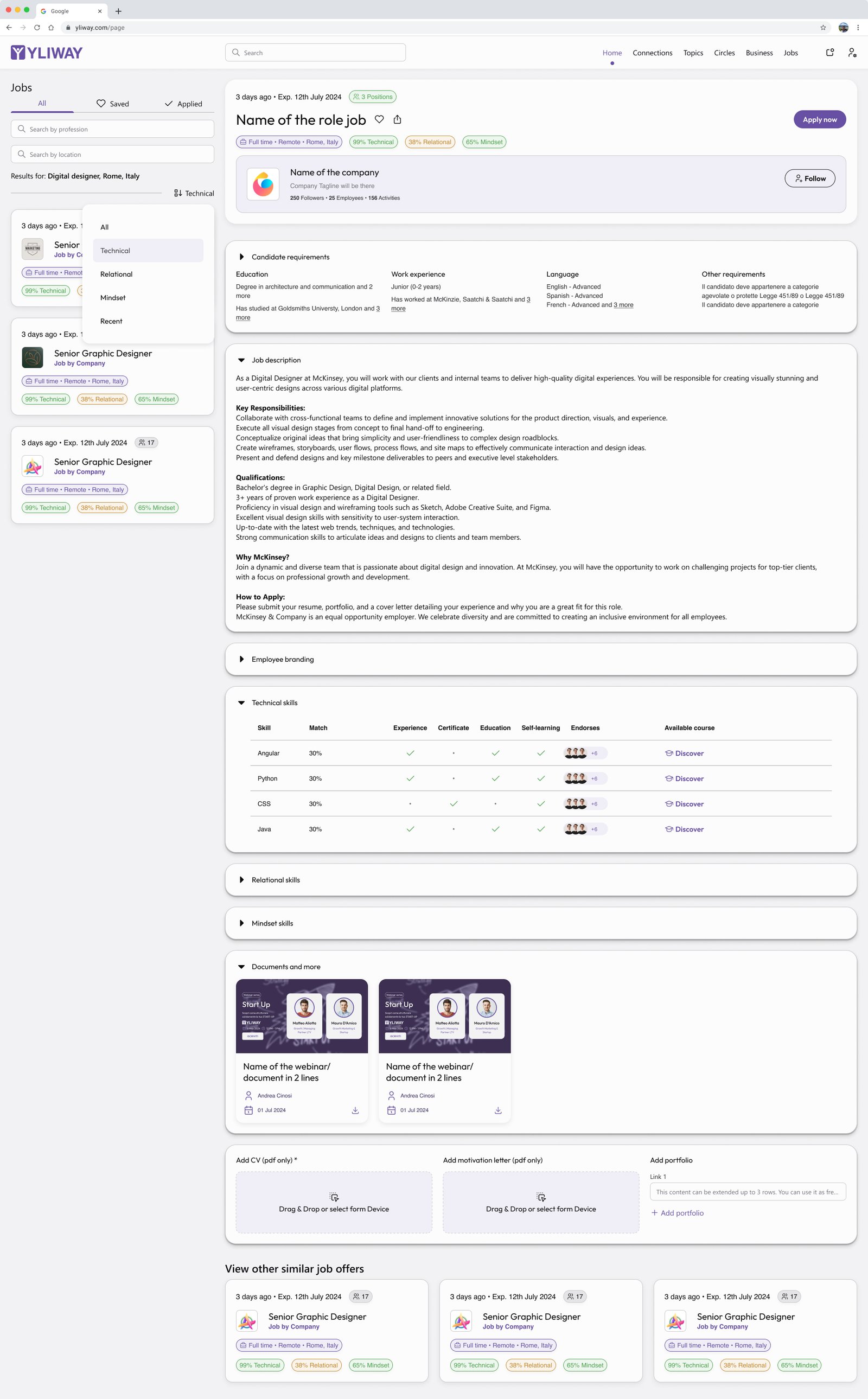Click CSS row endorsers avatars
The width and height of the screenshot is (868, 1399).
(576, 804)
